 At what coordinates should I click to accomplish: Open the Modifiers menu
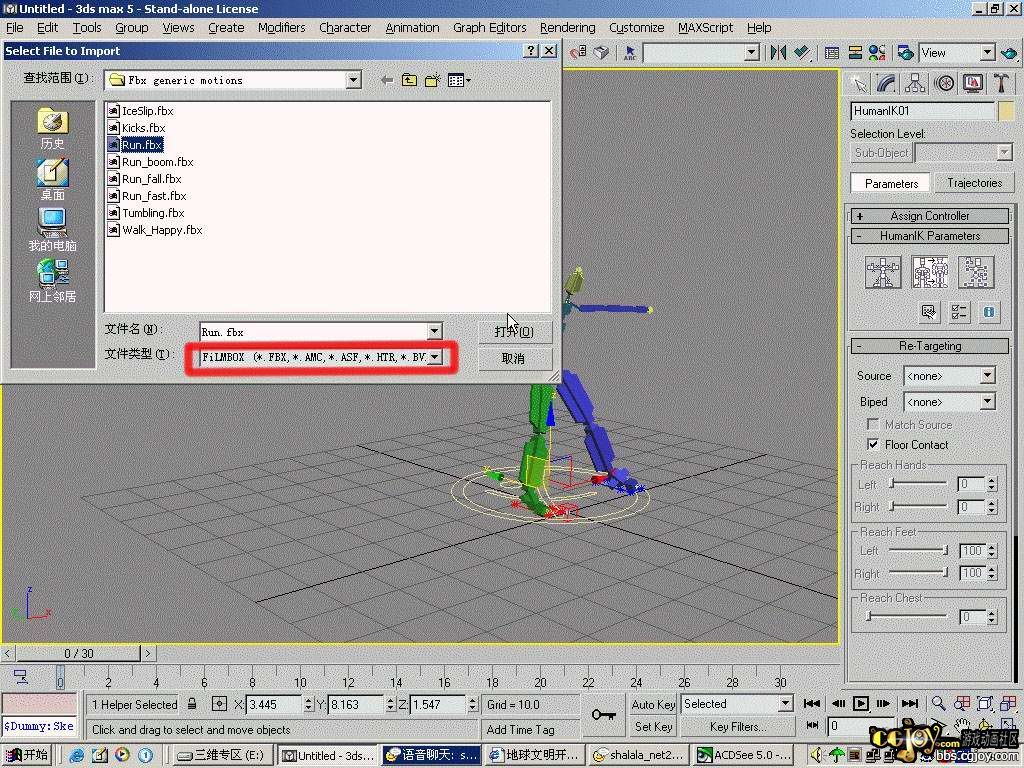[281, 27]
